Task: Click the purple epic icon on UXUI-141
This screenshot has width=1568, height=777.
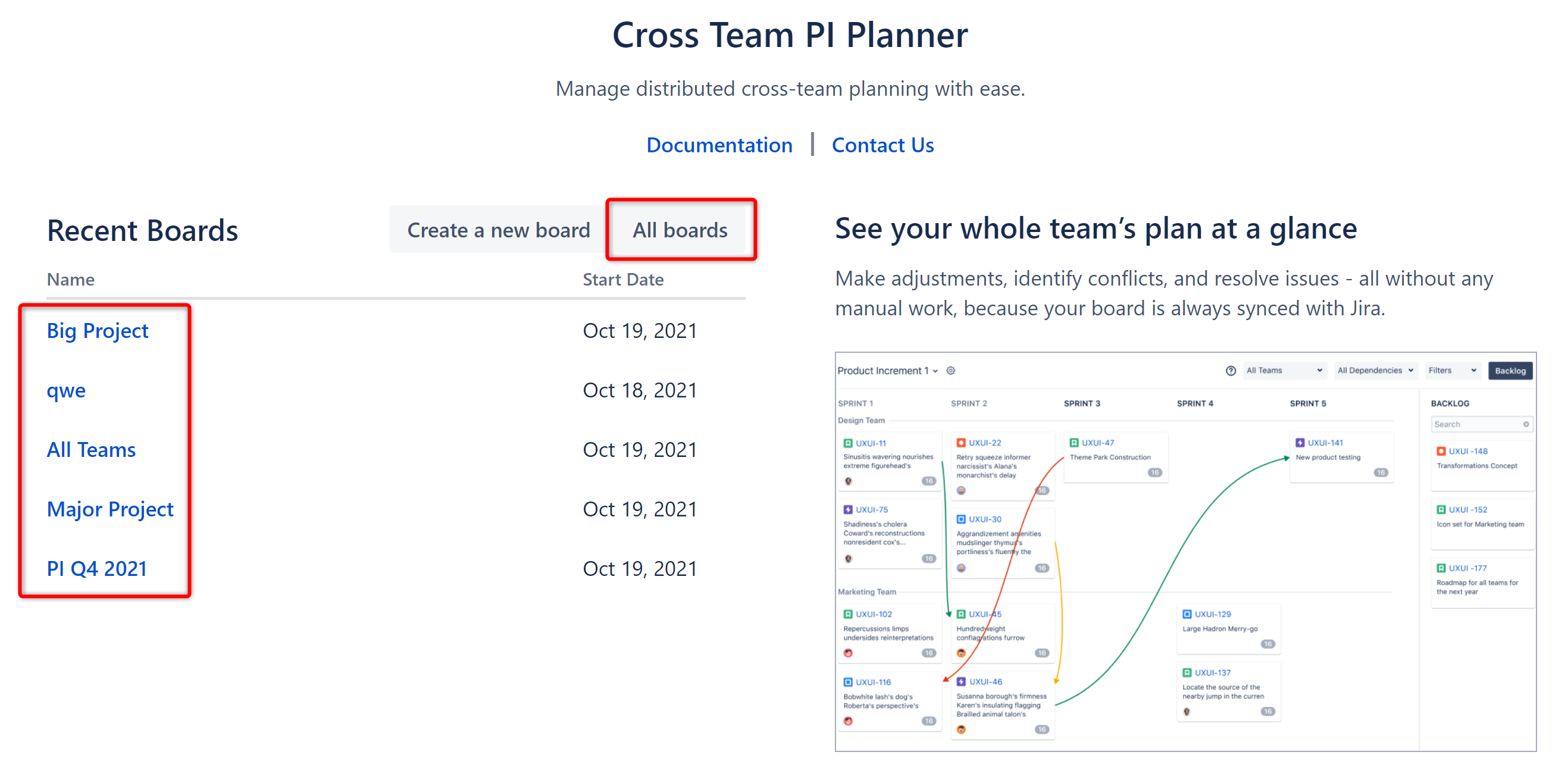Action: (x=1300, y=443)
